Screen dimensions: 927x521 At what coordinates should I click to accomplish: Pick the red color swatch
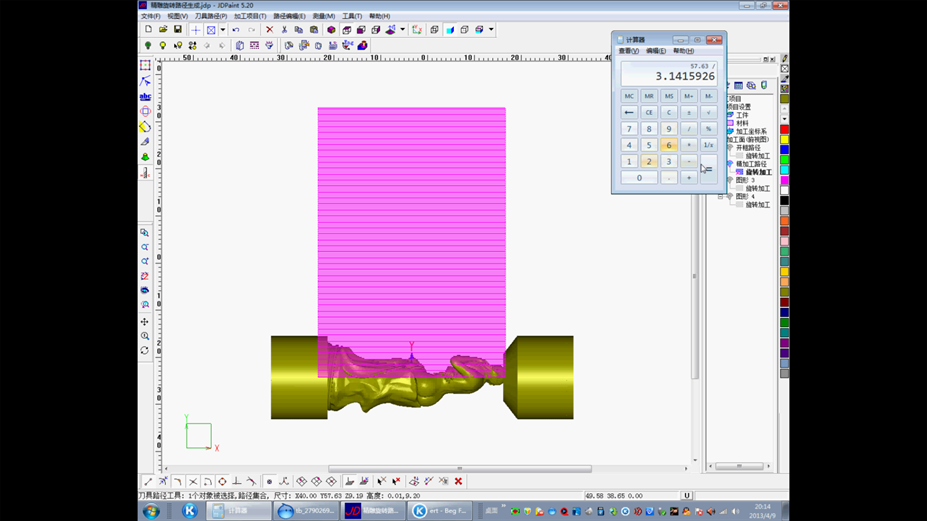coord(785,130)
